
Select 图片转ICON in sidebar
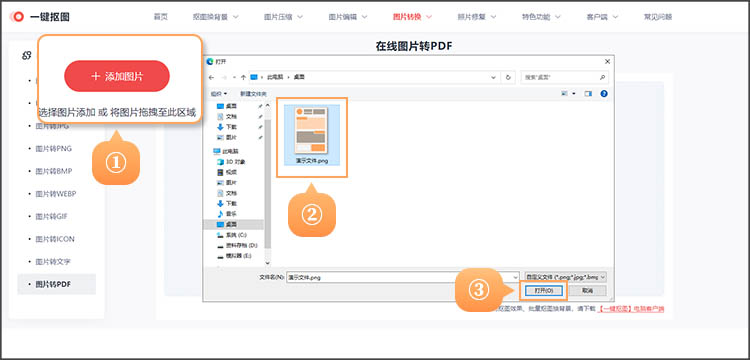(55, 239)
